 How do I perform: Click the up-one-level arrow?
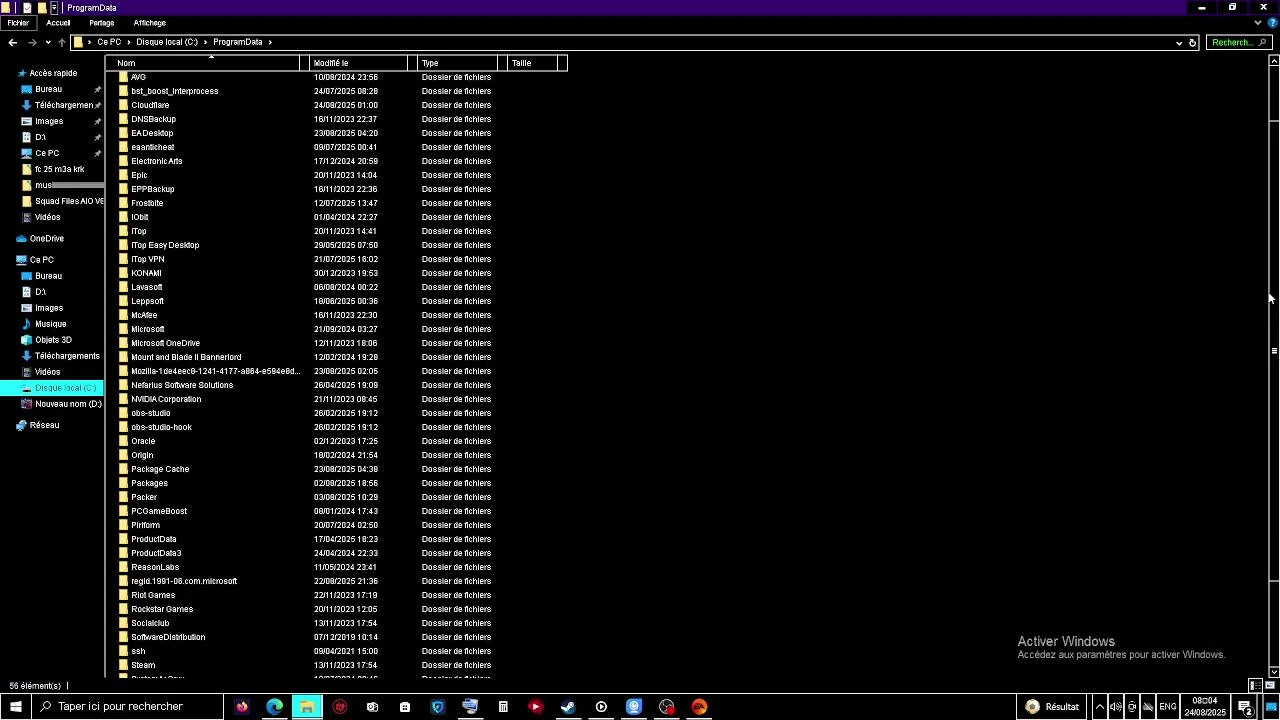point(61,42)
